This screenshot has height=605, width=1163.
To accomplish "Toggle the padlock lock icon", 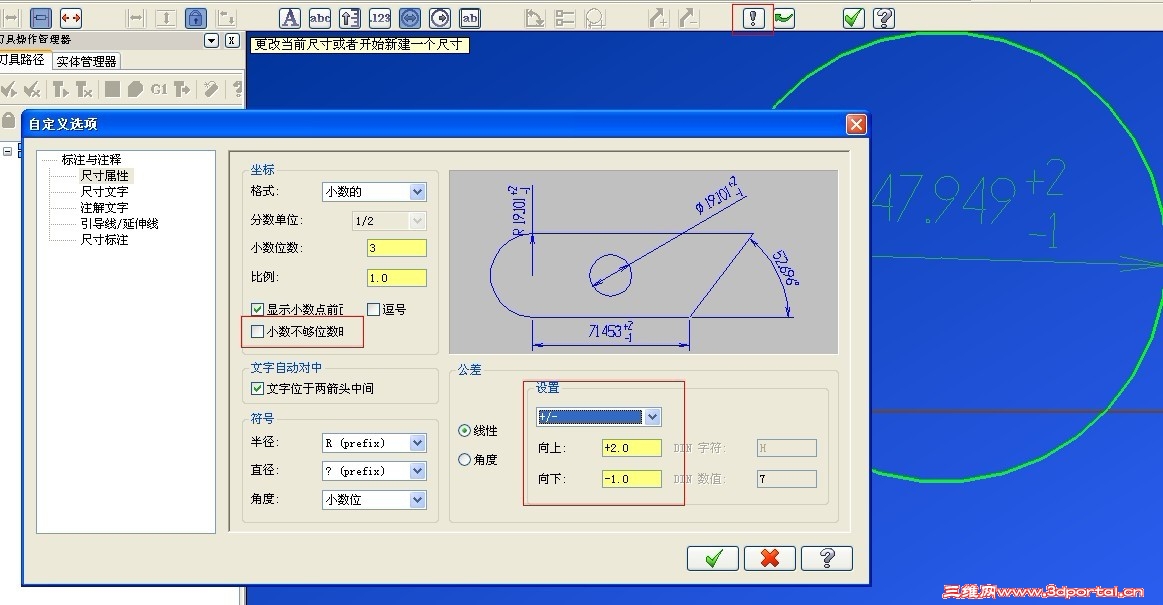I will click(195, 18).
